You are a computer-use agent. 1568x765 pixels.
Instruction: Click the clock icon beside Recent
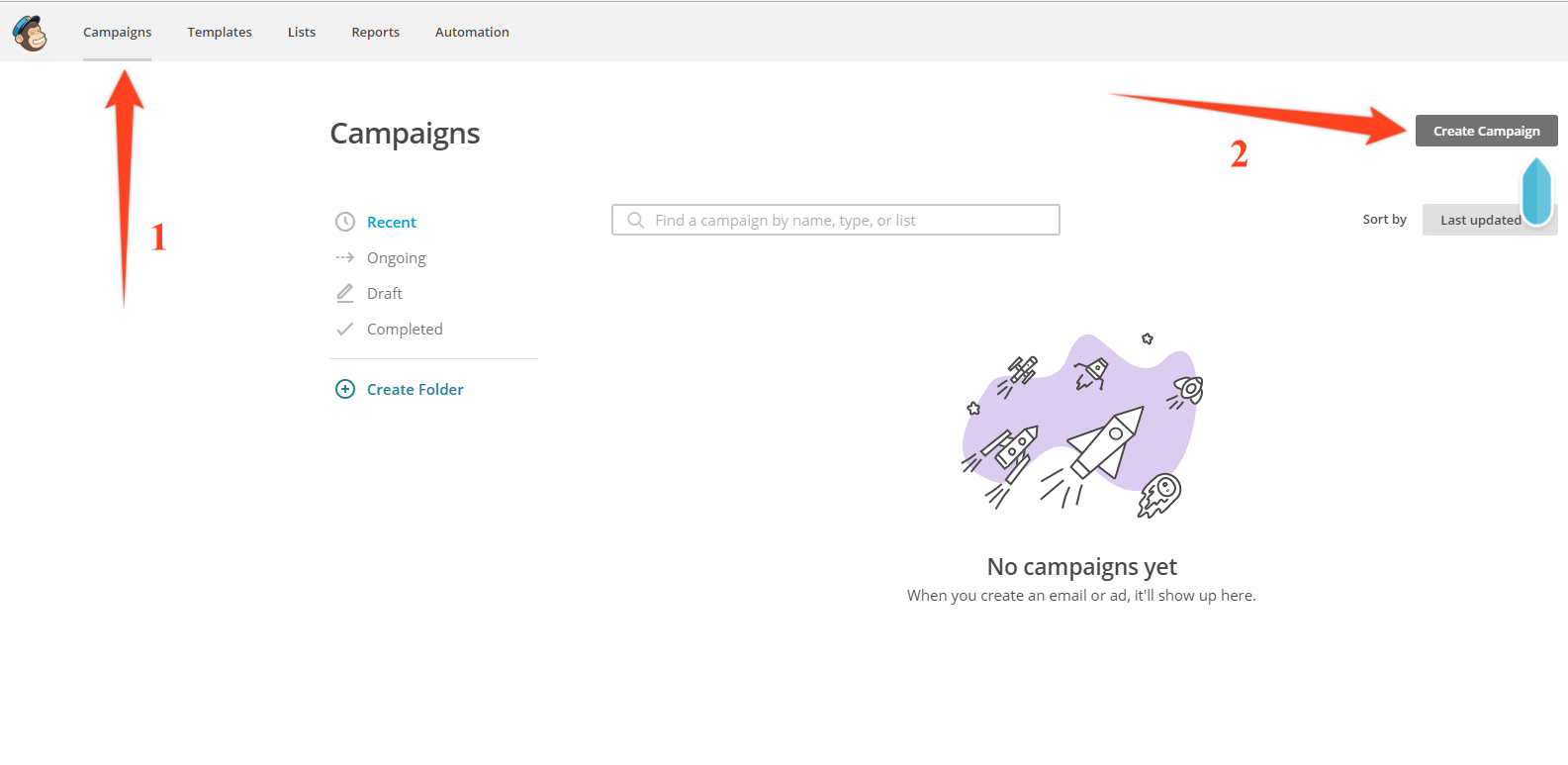pyautogui.click(x=345, y=222)
